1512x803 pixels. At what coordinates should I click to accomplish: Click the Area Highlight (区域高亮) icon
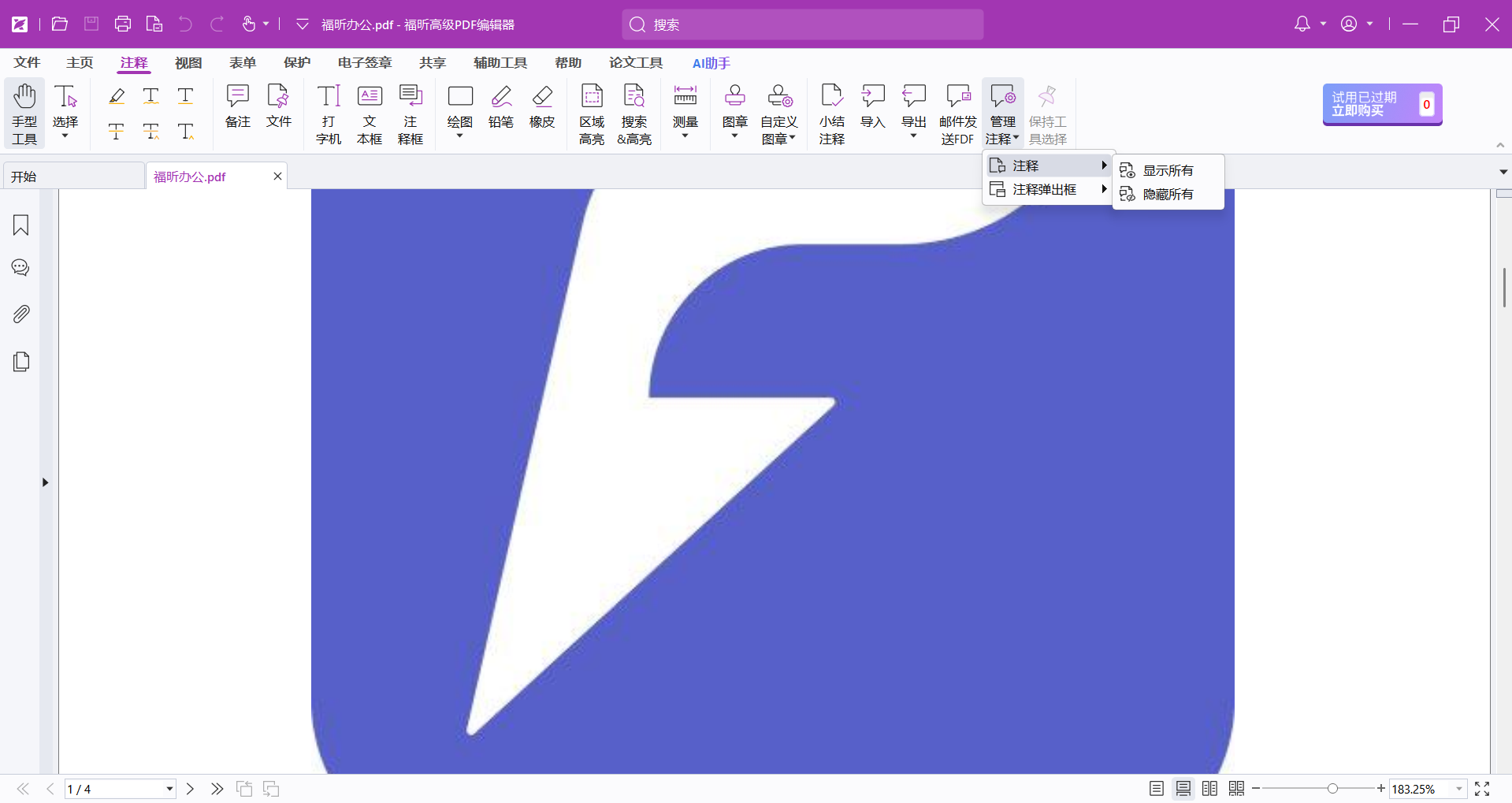tap(592, 114)
